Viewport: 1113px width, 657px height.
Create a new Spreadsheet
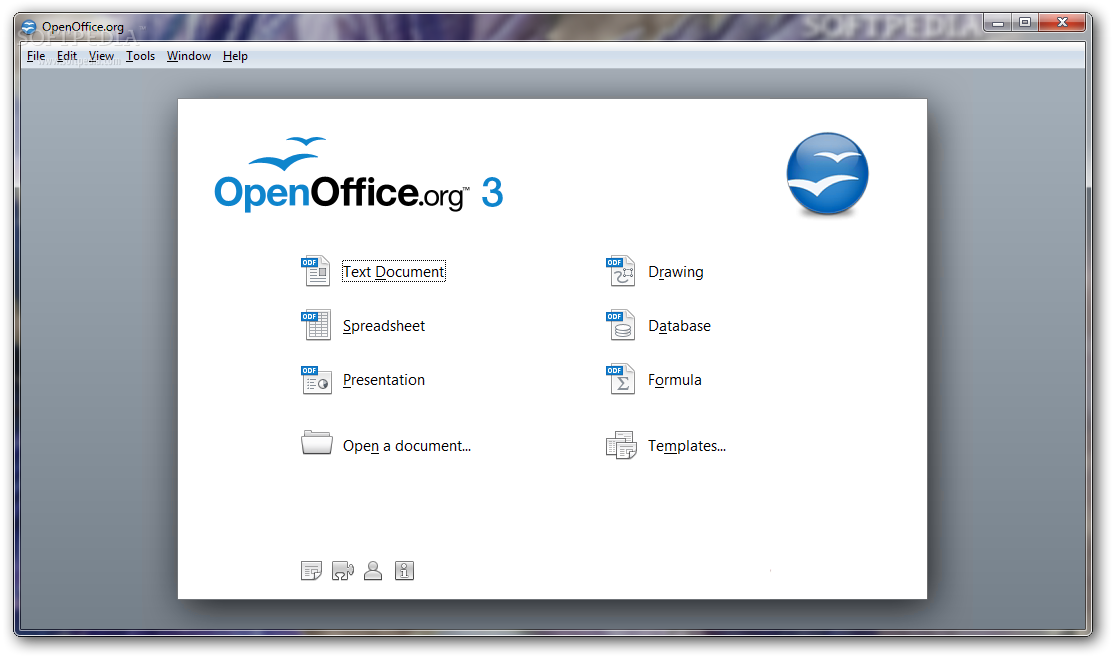tap(384, 326)
